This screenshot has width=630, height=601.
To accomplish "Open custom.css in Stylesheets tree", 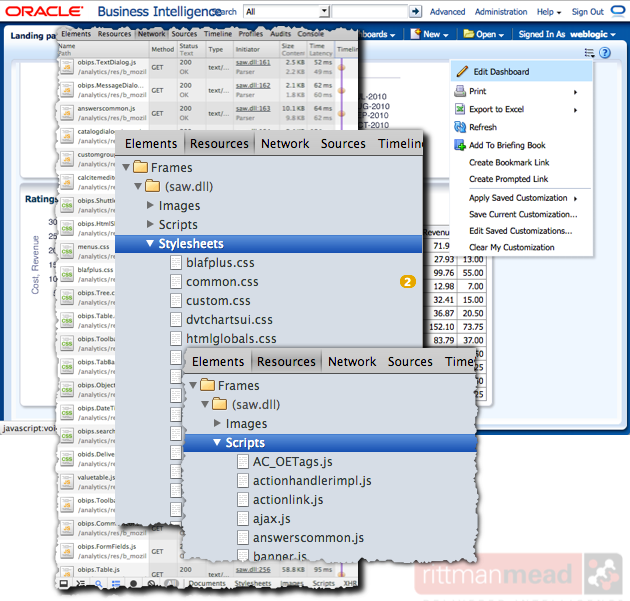I will [x=218, y=301].
